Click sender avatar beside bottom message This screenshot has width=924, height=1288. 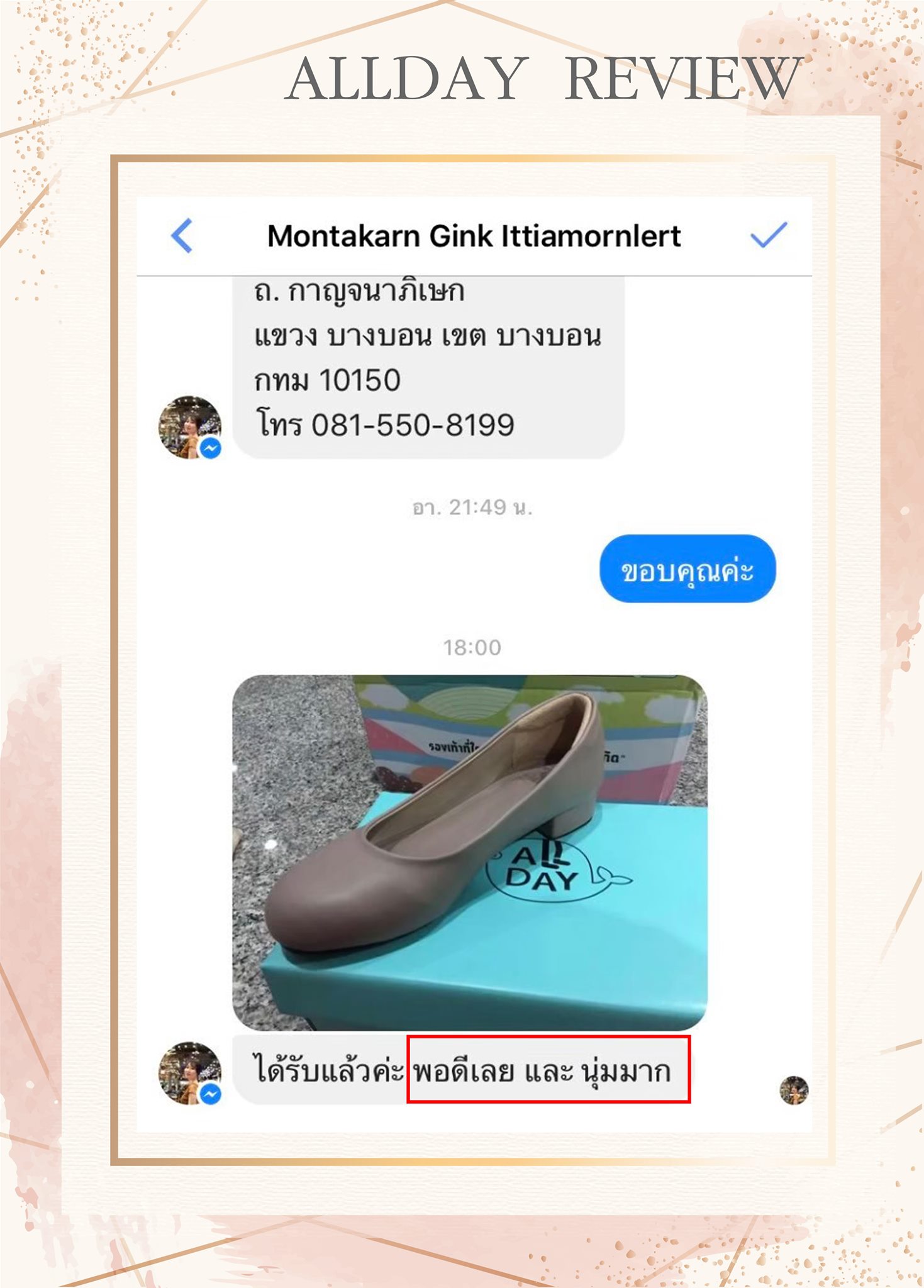click(x=189, y=1074)
